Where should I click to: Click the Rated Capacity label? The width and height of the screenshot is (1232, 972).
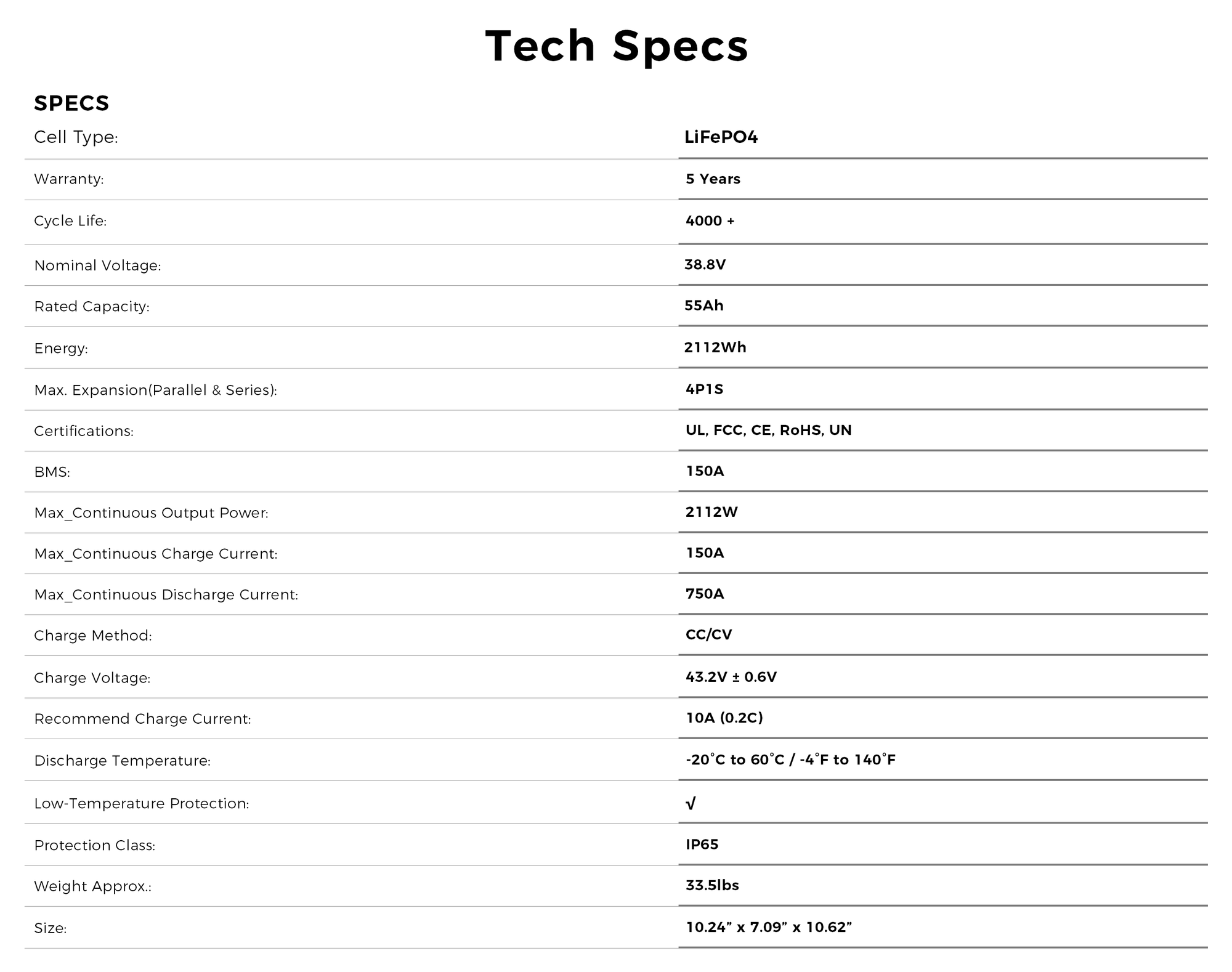(x=92, y=307)
